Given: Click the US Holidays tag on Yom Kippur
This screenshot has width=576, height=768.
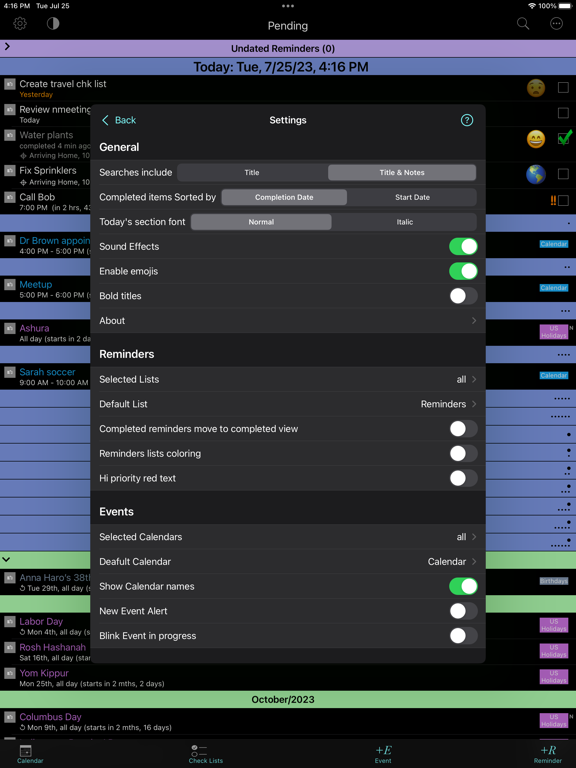Looking at the screenshot, I should click(x=553, y=676).
